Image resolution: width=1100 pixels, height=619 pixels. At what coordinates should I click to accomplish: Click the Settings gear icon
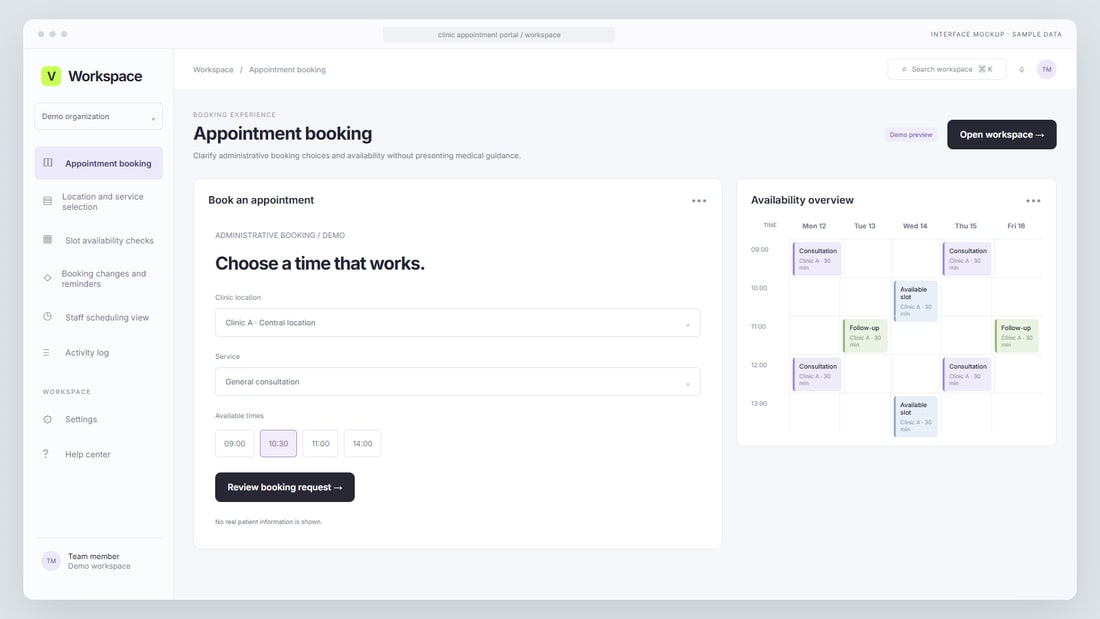[x=48, y=419]
